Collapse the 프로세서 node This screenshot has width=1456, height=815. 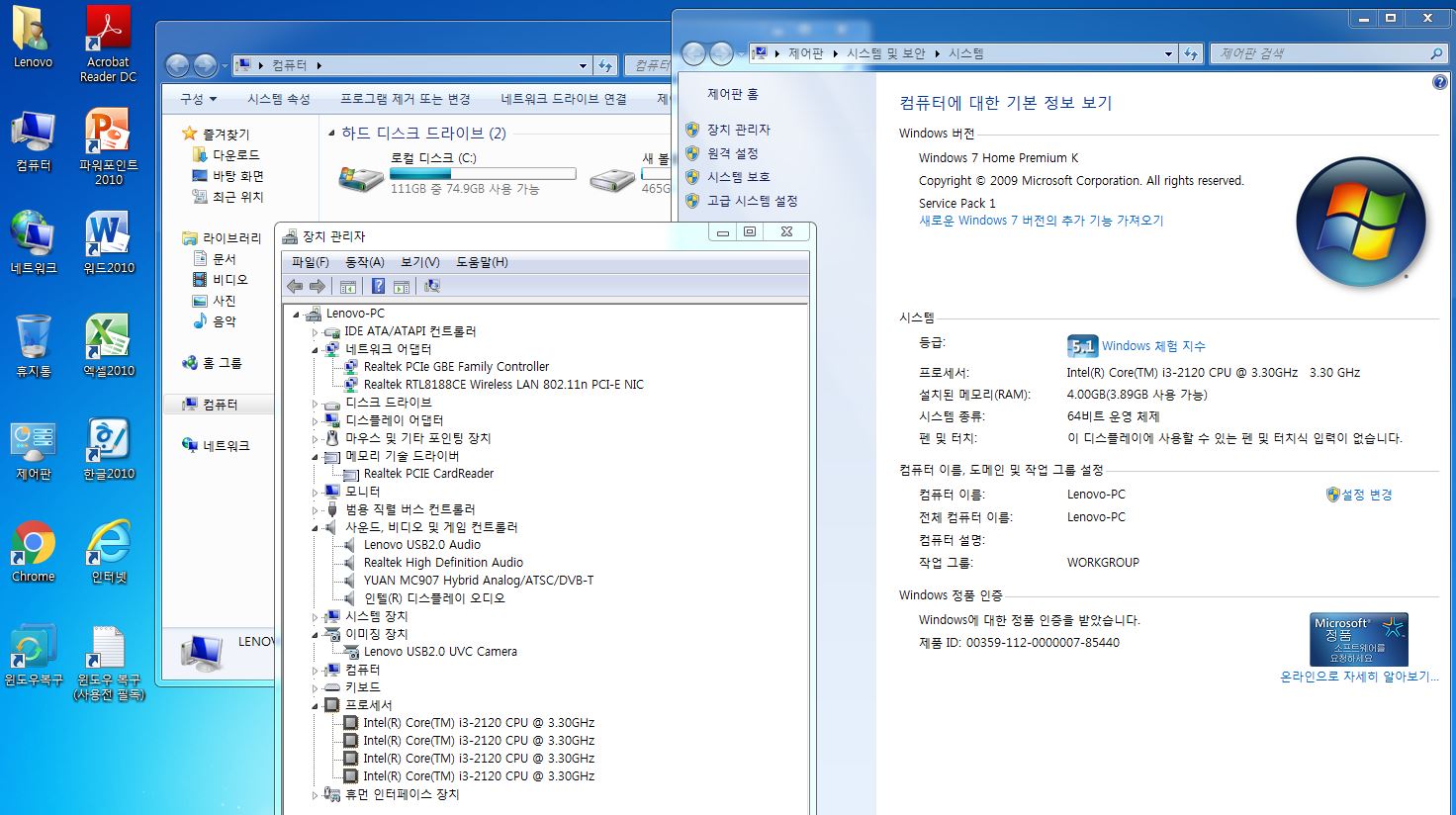pyautogui.click(x=316, y=706)
